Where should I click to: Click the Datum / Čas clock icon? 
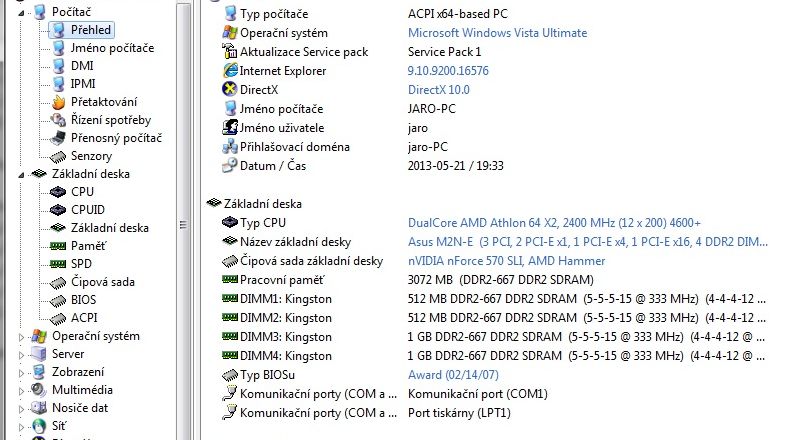pyautogui.click(x=230, y=165)
